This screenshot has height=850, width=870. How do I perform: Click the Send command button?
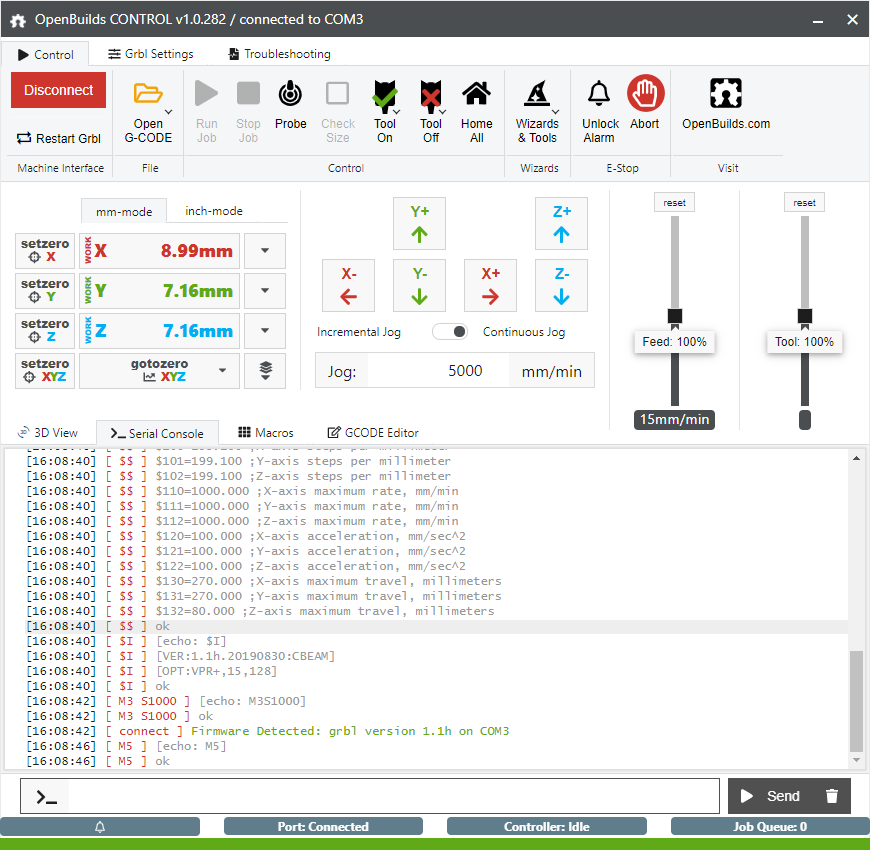pos(771,796)
